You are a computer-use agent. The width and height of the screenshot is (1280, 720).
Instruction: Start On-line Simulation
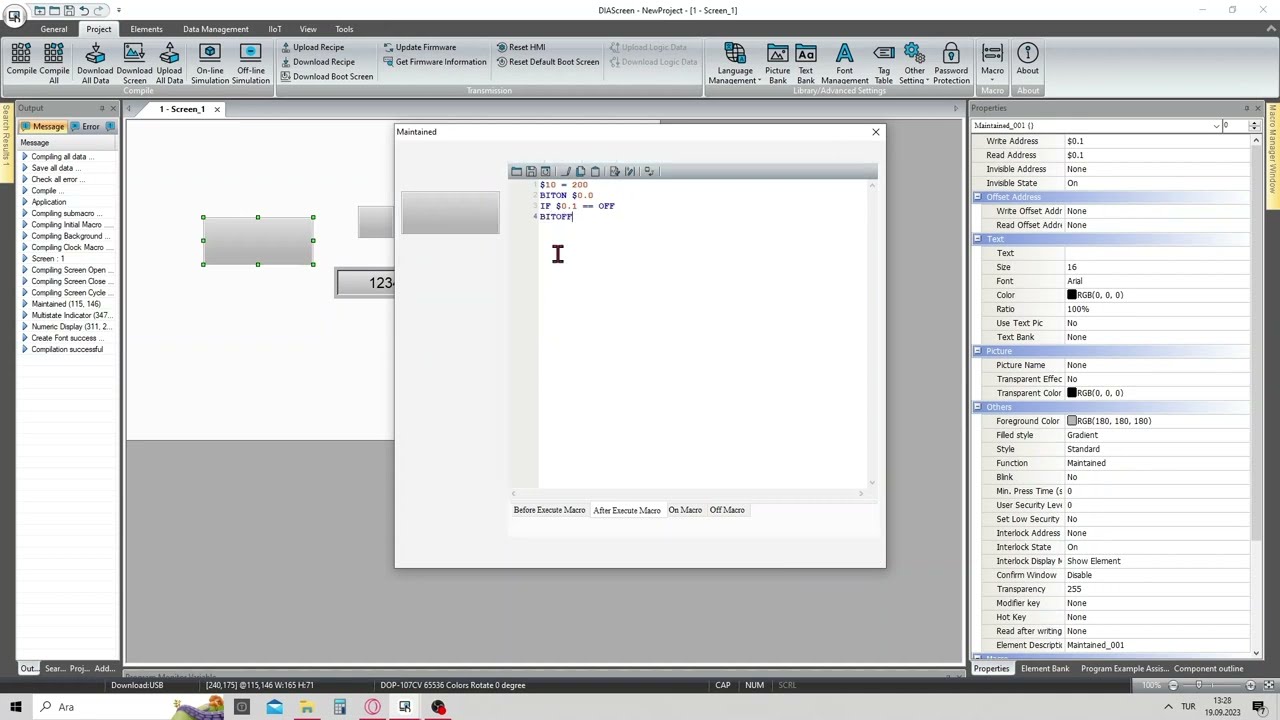pyautogui.click(x=210, y=63)
